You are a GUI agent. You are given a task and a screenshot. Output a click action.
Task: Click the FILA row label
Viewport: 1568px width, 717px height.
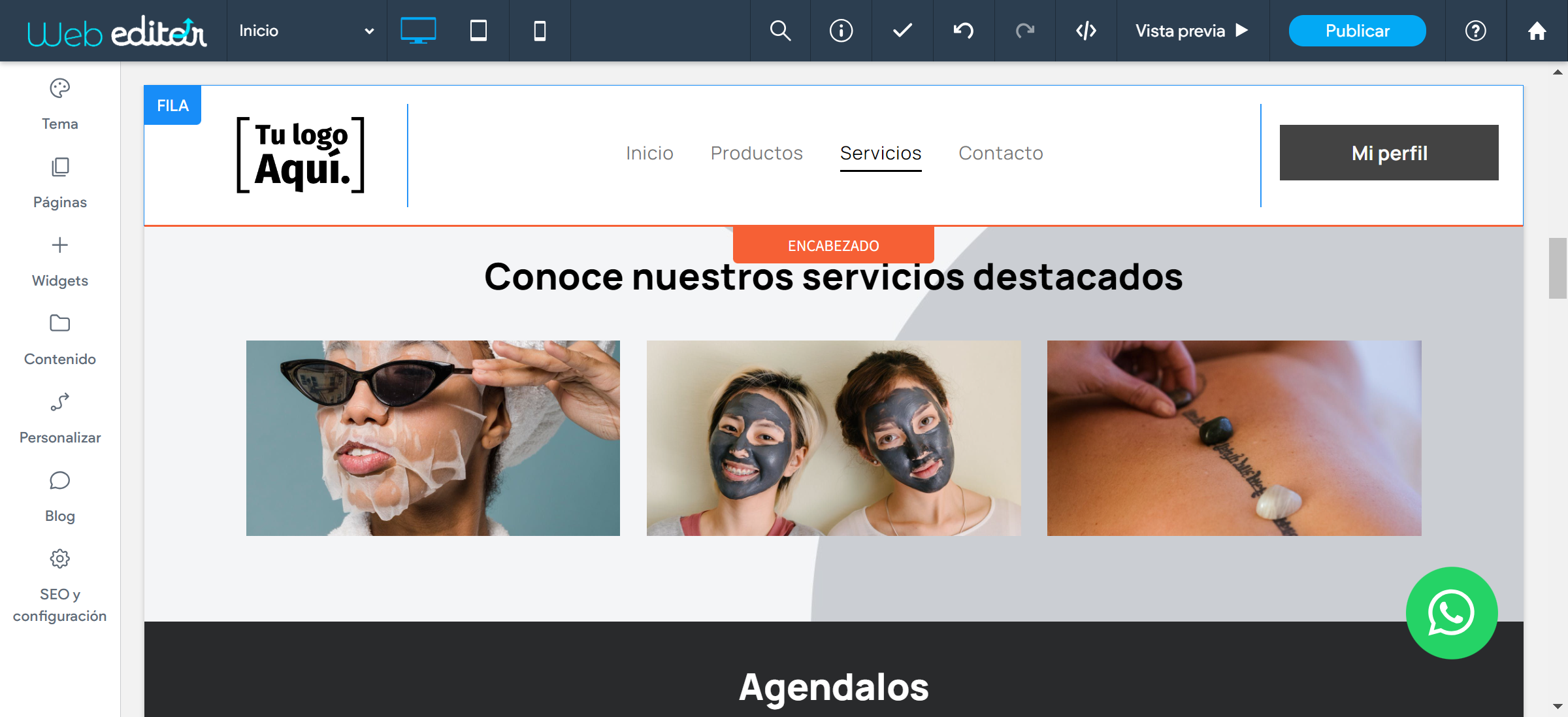click(172, 105)
